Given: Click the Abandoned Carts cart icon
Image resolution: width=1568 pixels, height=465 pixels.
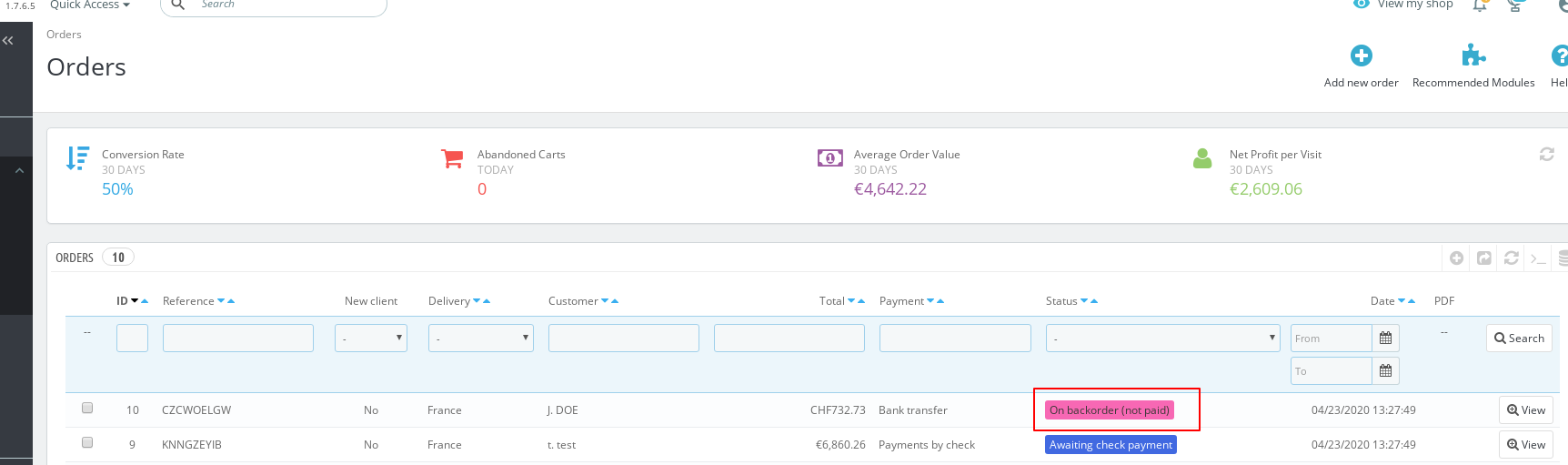Looking at the screenshot, I should 452,158.
